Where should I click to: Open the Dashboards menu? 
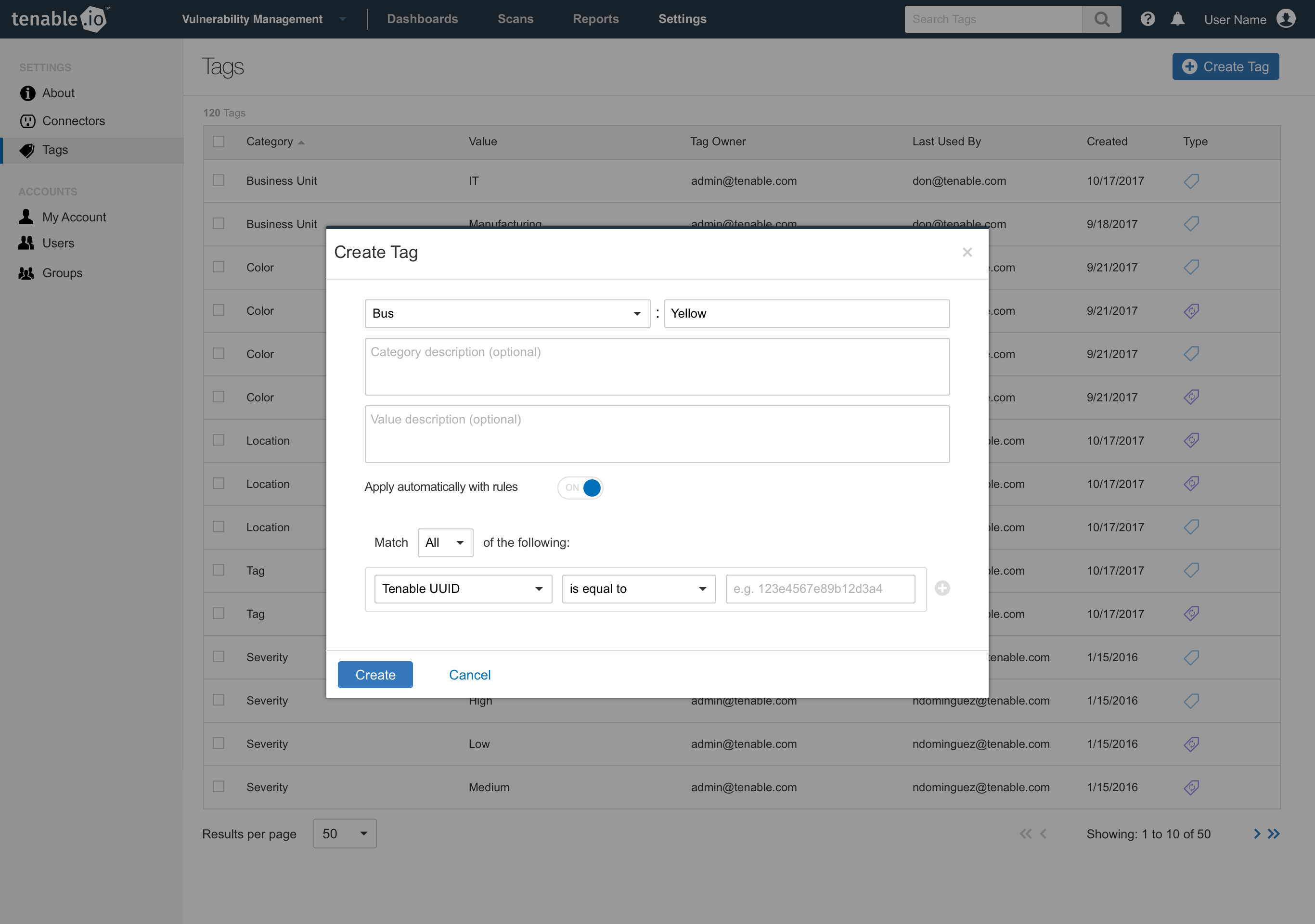[x=422, y=19]
